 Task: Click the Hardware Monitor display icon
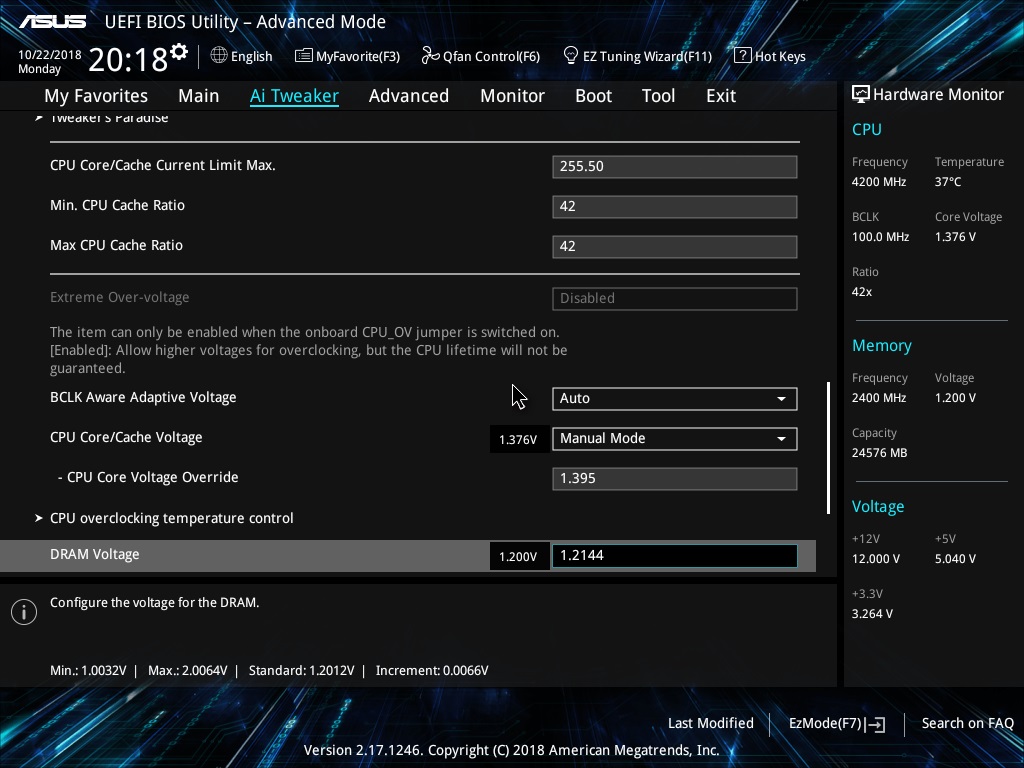(x=861, y=94)
